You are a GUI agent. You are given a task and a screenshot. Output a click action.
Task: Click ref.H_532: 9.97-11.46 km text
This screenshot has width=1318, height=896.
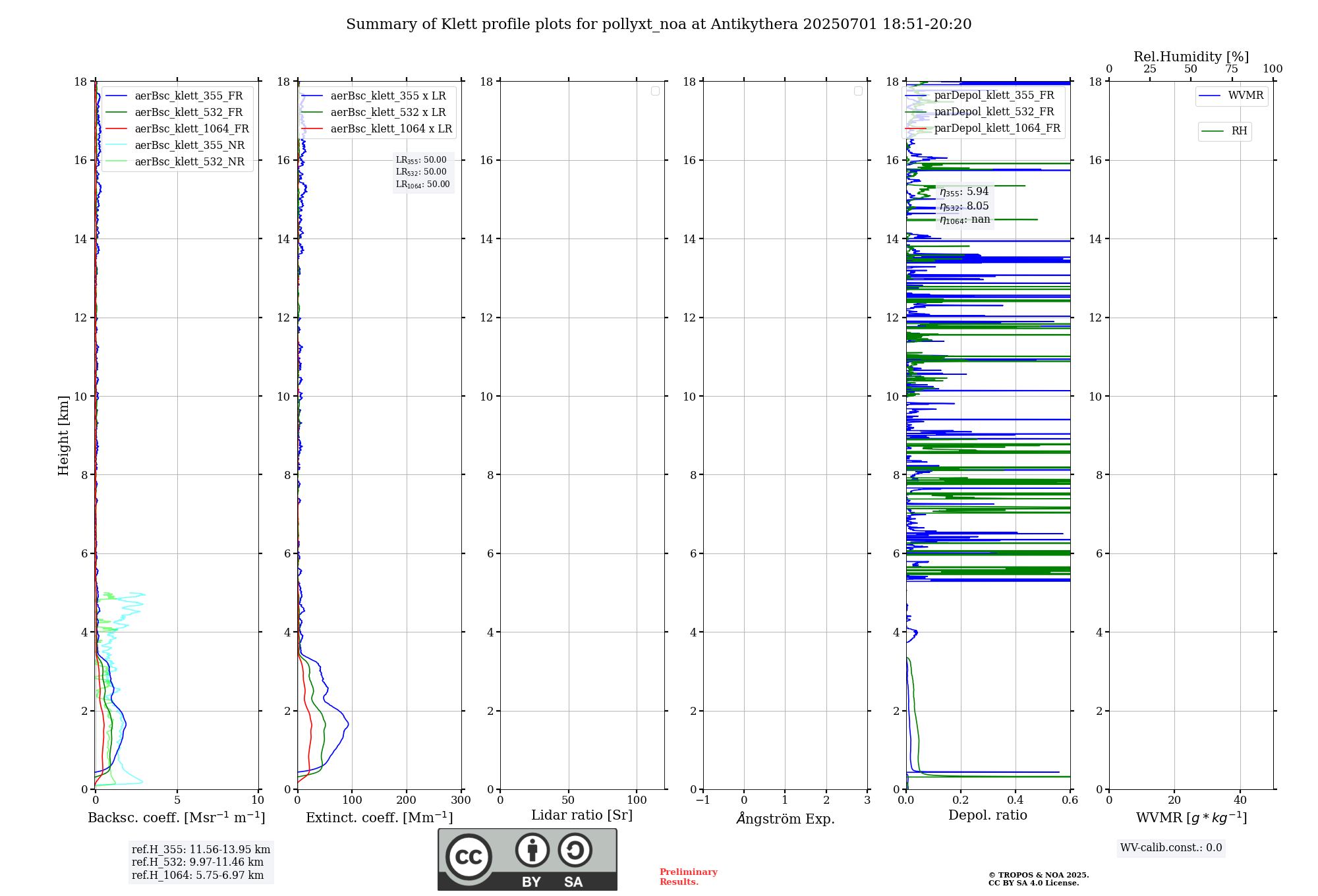pos(198,862)
